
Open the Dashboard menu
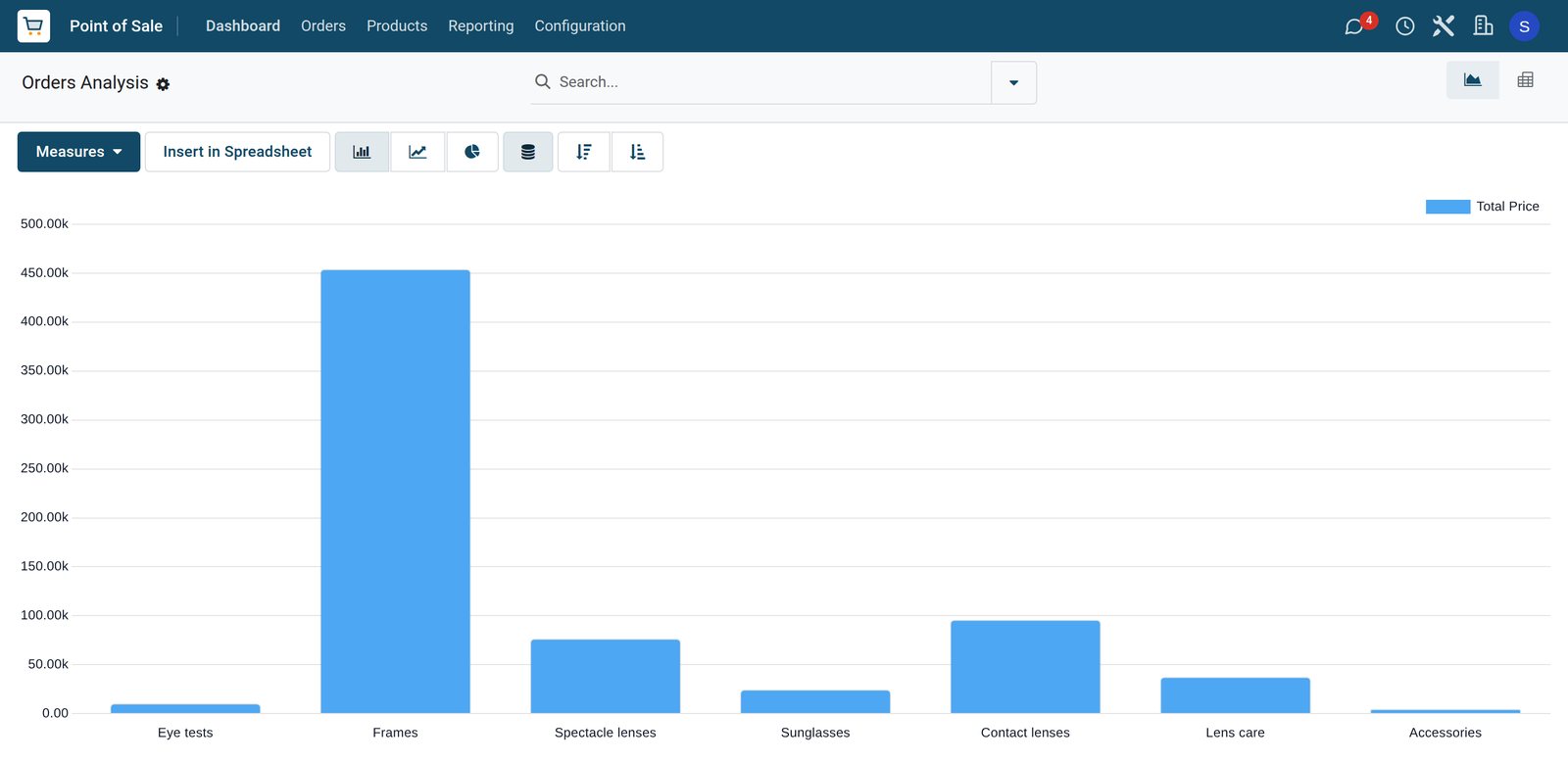[243, 25]
